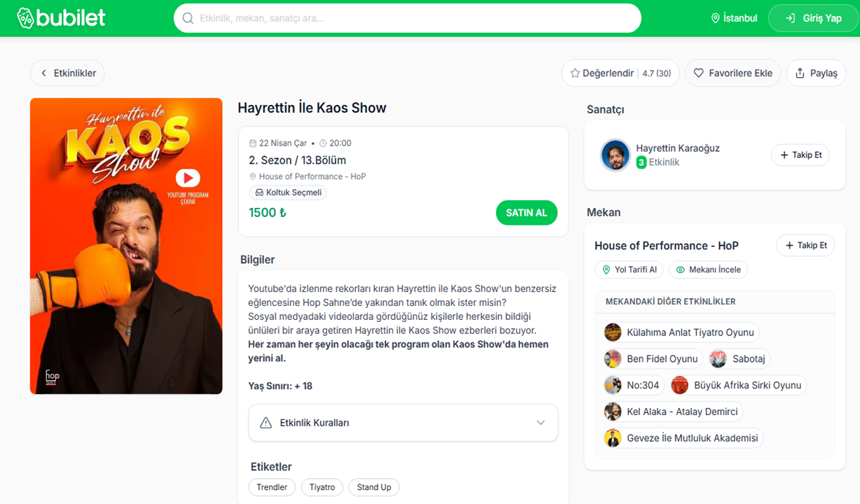Viewport: 860px width, 504px height.
Task: Follow artist Hayrettin Karaoğuz with Takip Et
Action: click(x=801, y=155)
